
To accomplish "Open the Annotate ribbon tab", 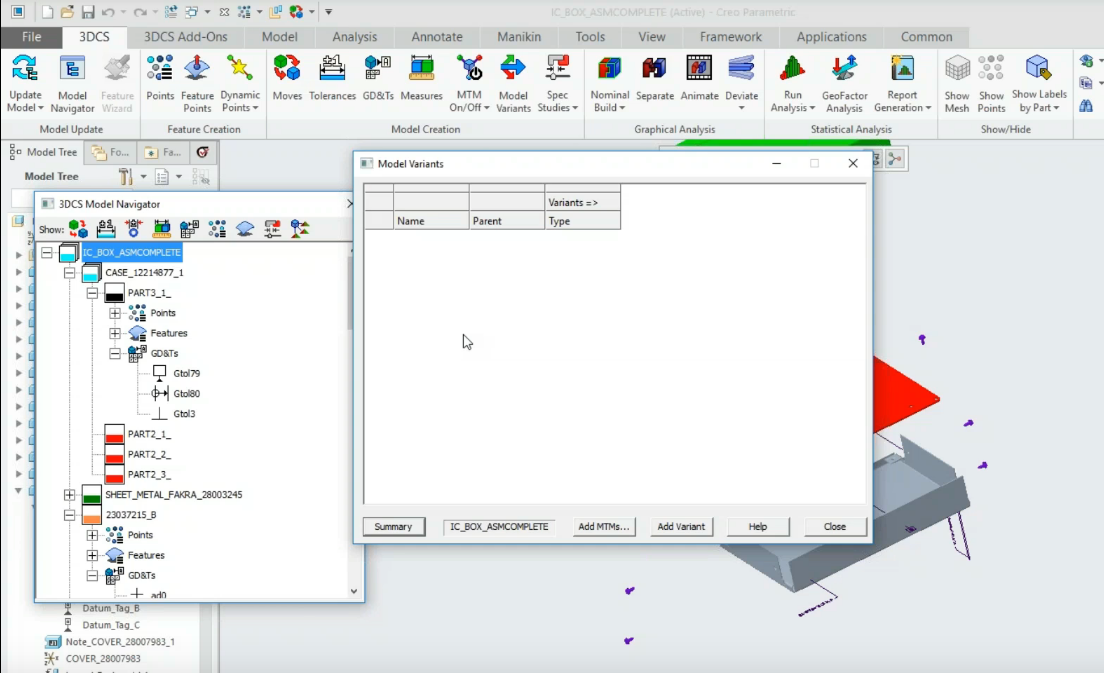I will (x=437, y=37).
